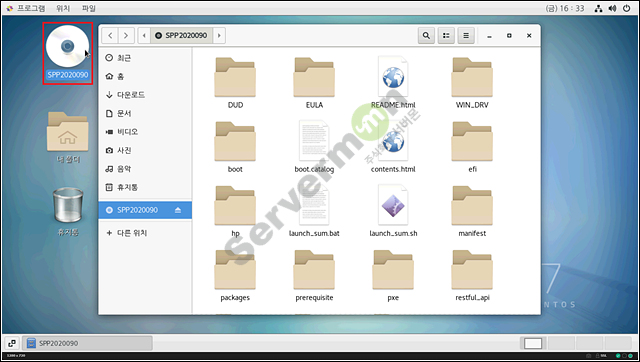Open the power menu icon
The height and width of the screenshot is (362, 640).
click(x=627, y=8)
